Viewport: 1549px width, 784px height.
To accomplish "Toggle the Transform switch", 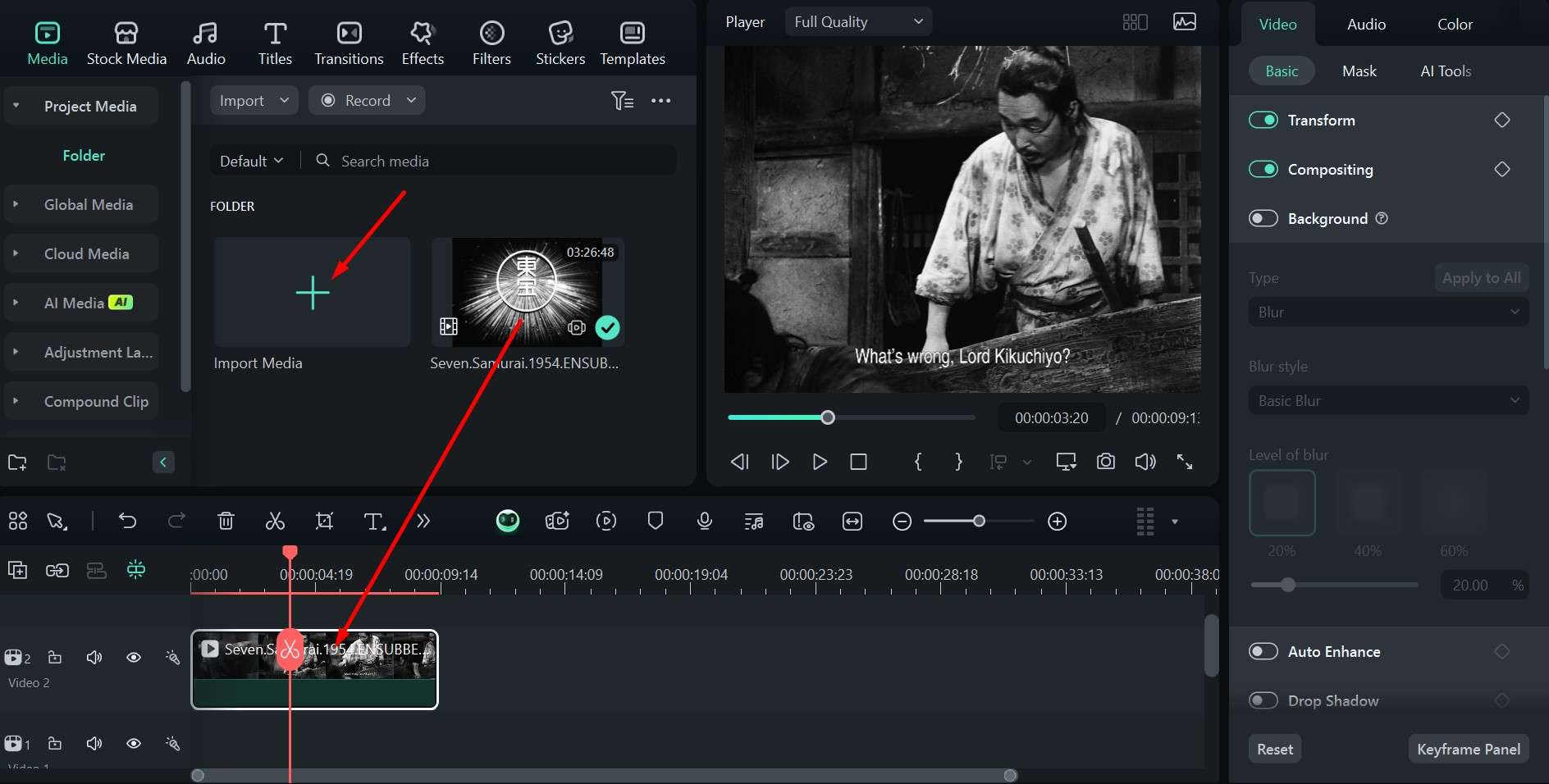I will pos(1263,121).
